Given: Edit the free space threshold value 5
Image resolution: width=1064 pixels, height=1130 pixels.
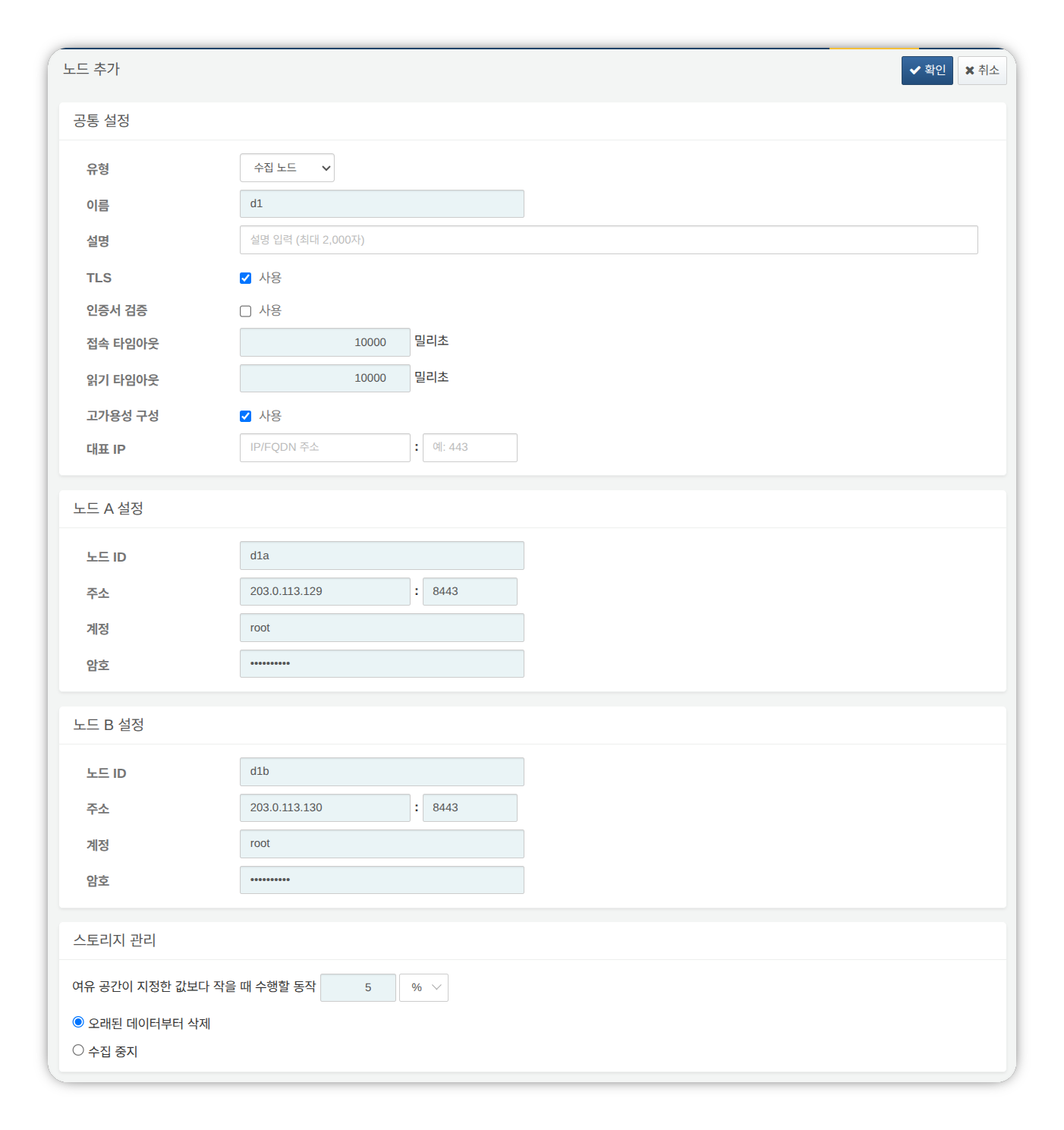Looking at the screenshot, I should pyautogui.click(x=358, y=987).
